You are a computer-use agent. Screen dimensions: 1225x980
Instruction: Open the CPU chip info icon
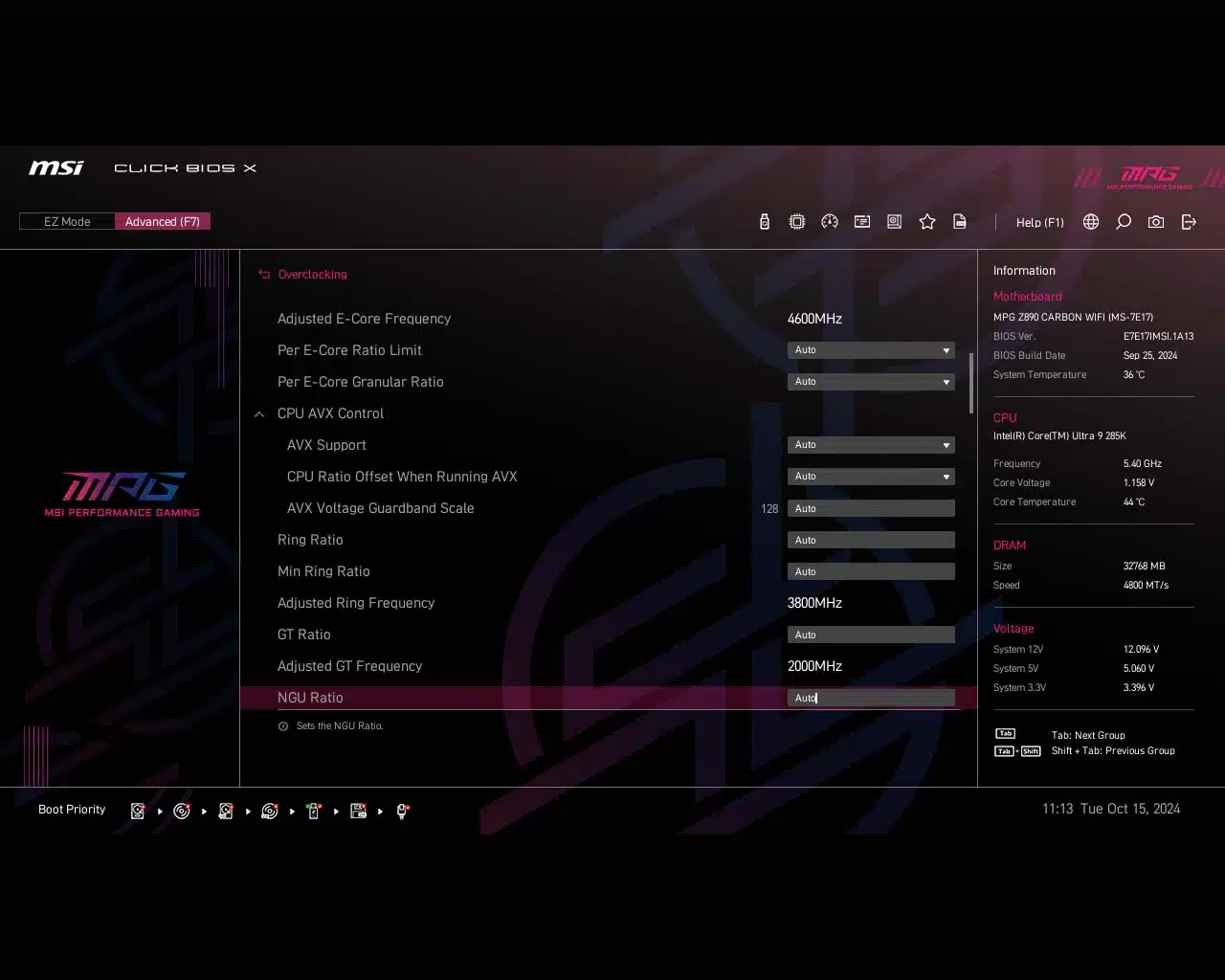coord(796,222)
